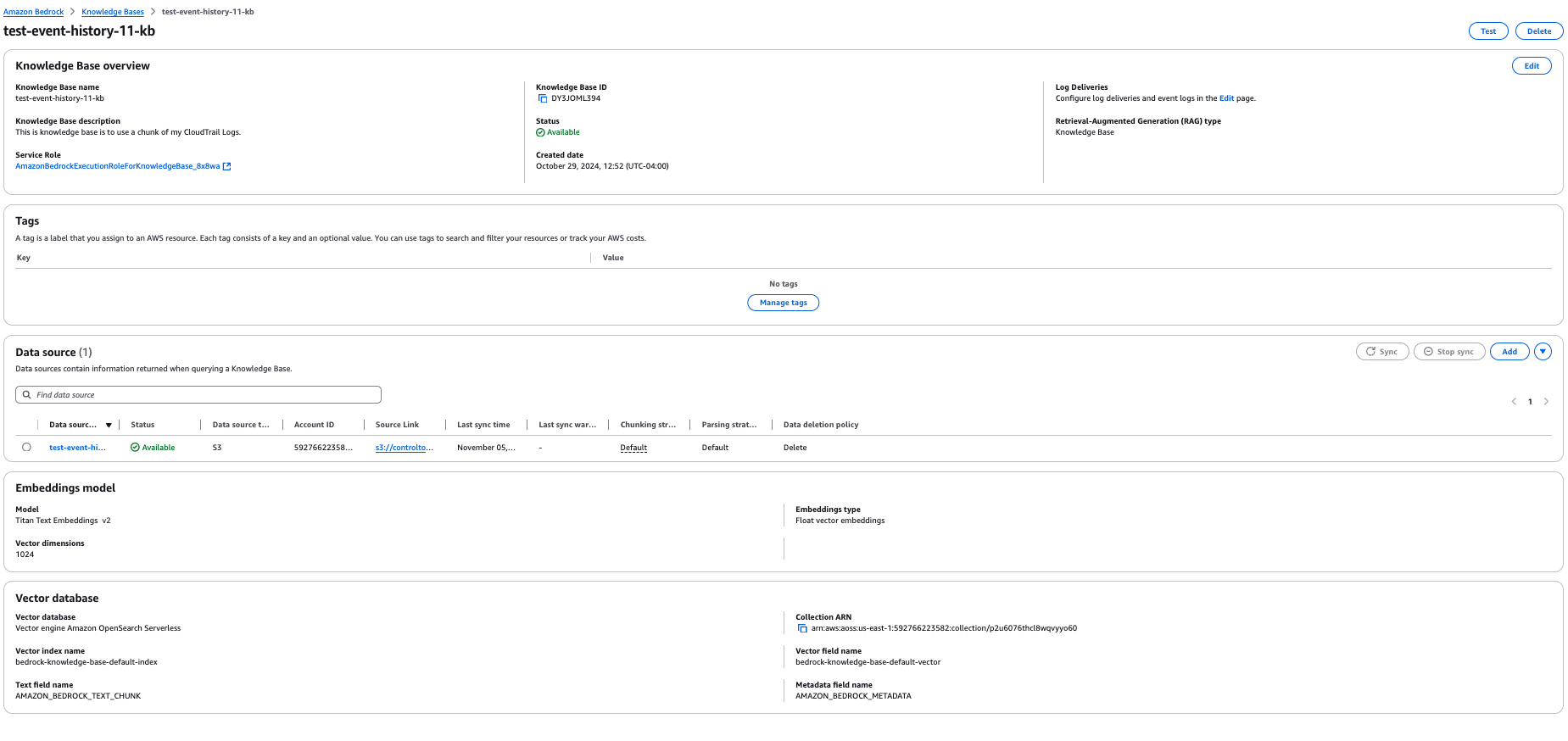Image resolution: width=1568 pixels, height=741 pixels.
Task: Click the S3 data source type cell
Action: point(217,448)
